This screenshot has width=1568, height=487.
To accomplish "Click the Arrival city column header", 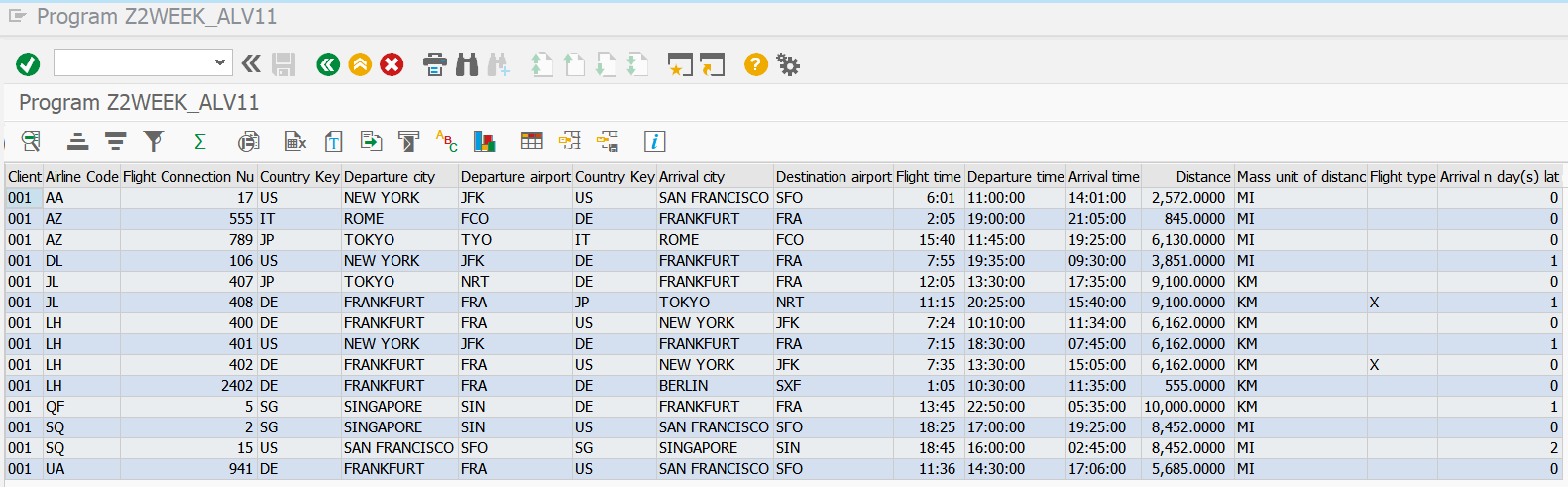I will point(715,176).
